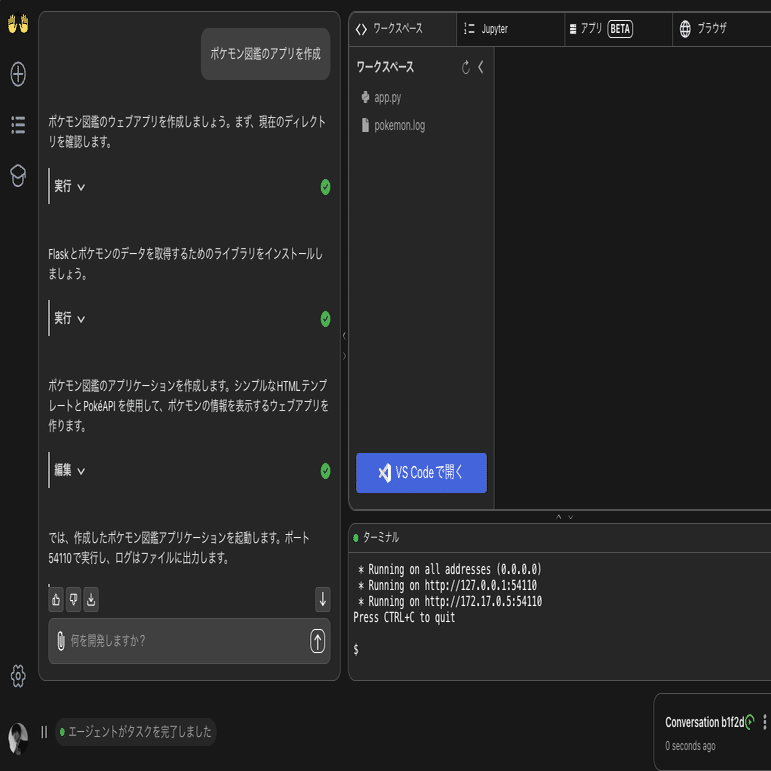
Task: Click the thumbs down feedback icon
Action: [74, 599]
